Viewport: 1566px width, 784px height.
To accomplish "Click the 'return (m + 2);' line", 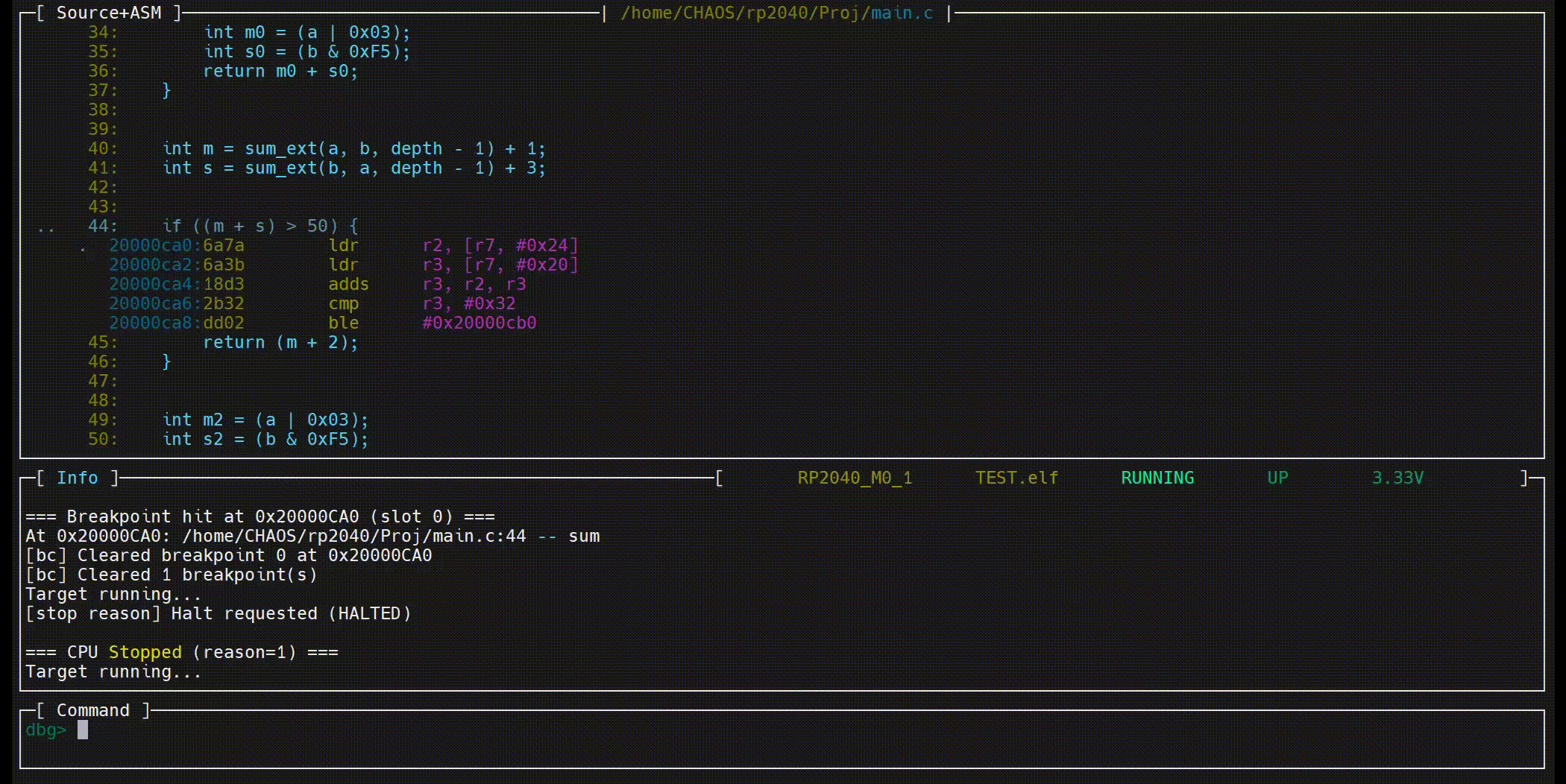I will pyautogui.click(x=280, y=342).
